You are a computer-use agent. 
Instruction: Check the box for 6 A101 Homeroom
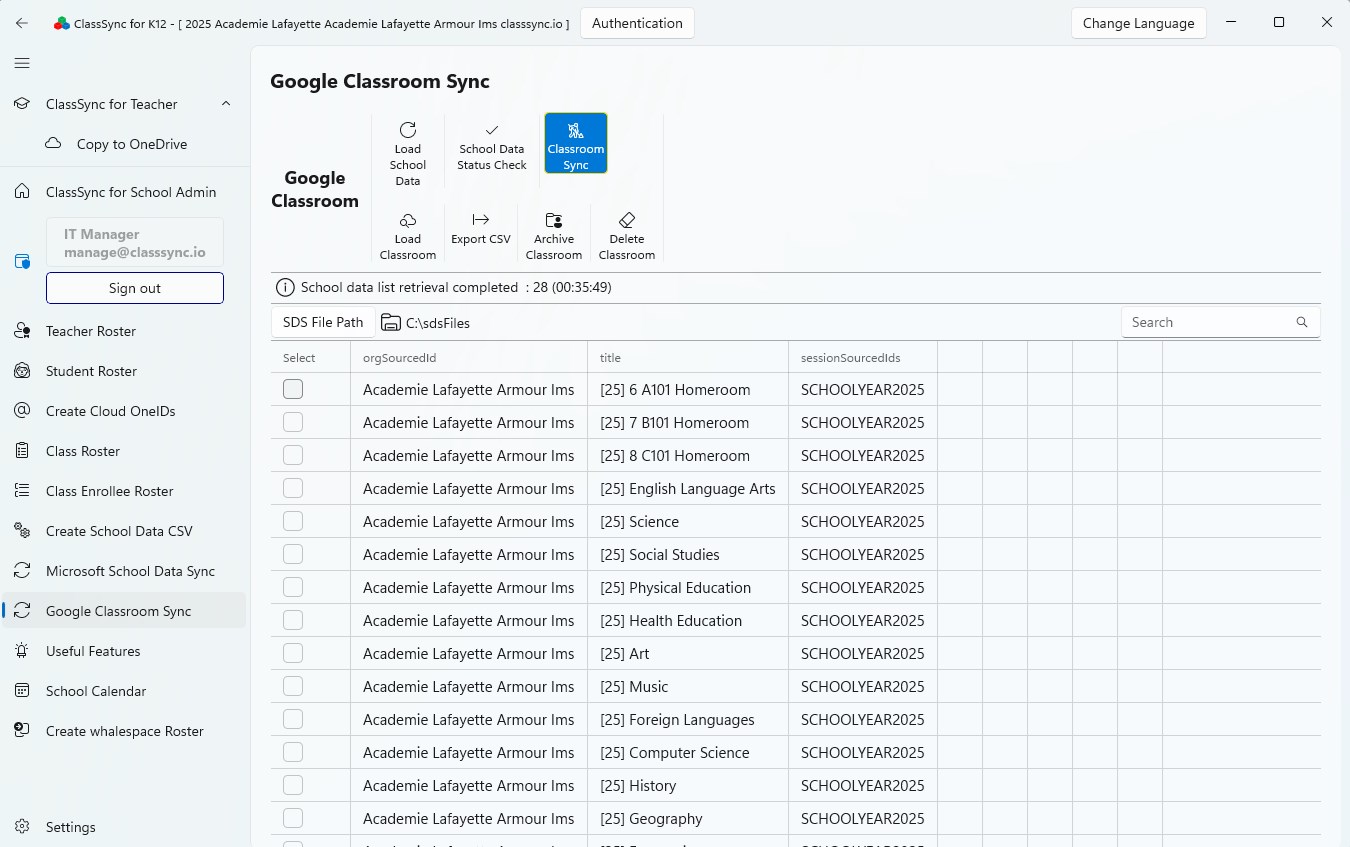click(x=293, y=389)
